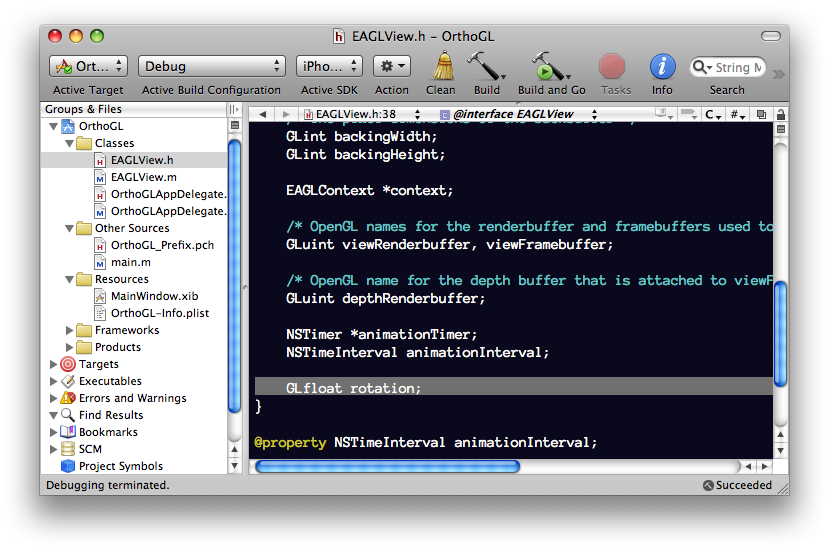
Task: Click the Executables icon
Action: [x=68, y=381]
